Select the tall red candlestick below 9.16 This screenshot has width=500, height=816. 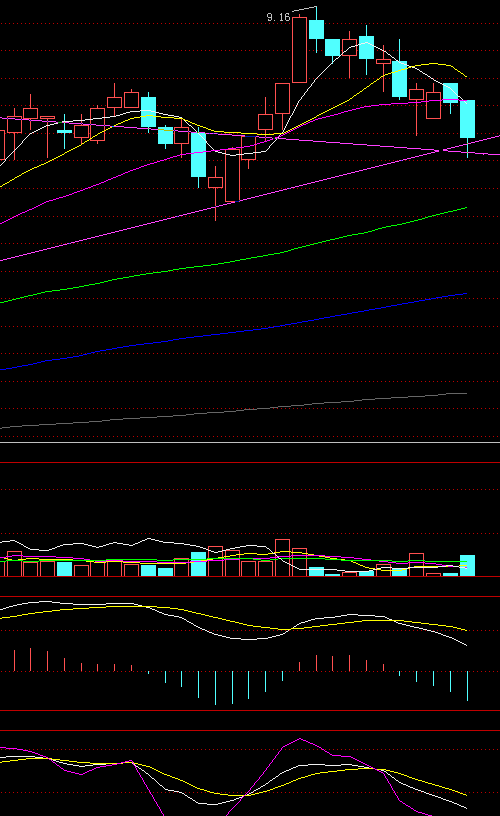pyautogui.click(x=299, y=49)
